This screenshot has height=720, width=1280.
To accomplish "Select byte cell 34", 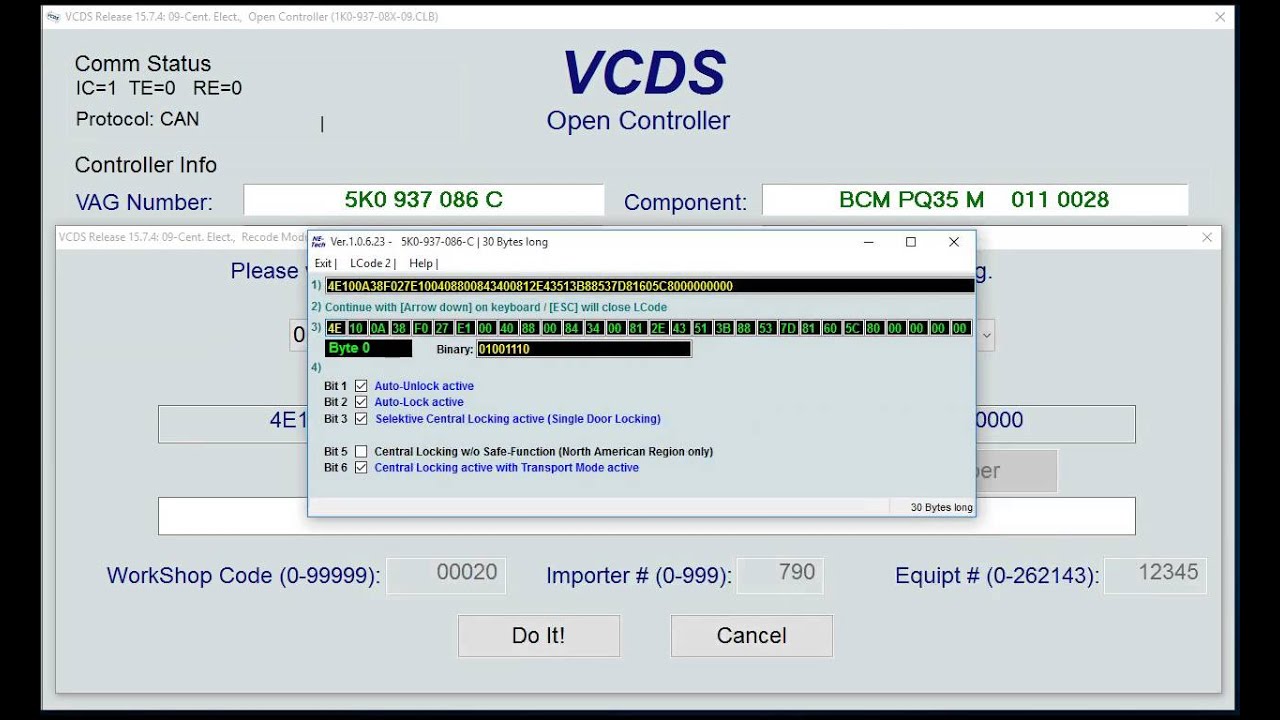I will (593, 328).
